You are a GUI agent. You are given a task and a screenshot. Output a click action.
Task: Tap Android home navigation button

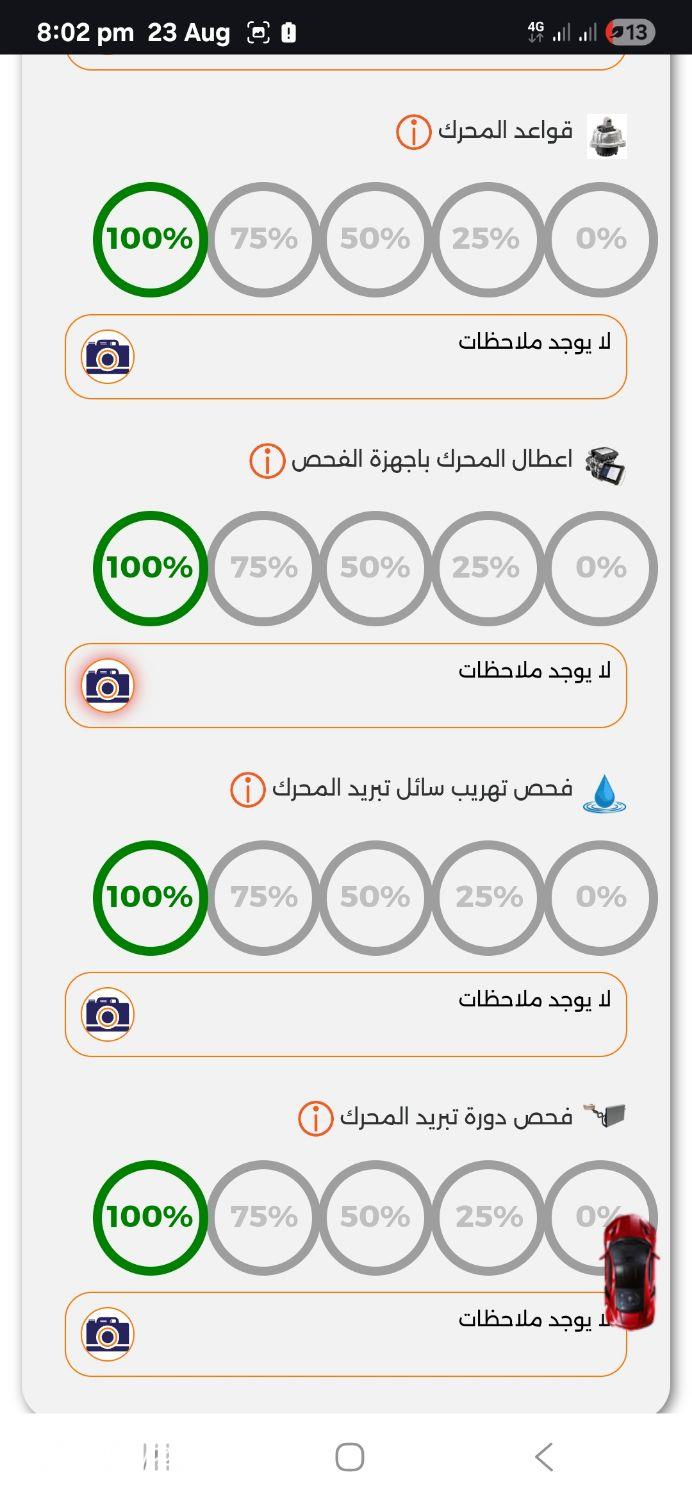(x=349, y=1457)
